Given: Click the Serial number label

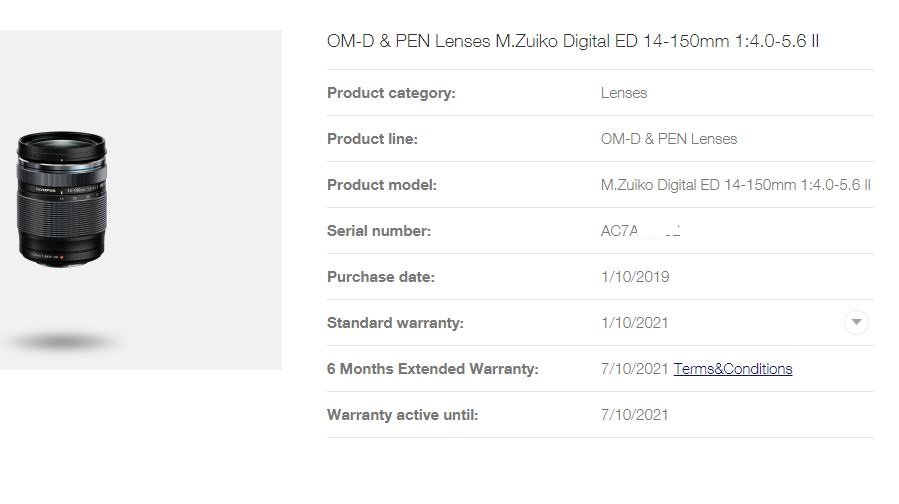Looking at the screenshot, I should pyautogui.click(x=379, y=230).
